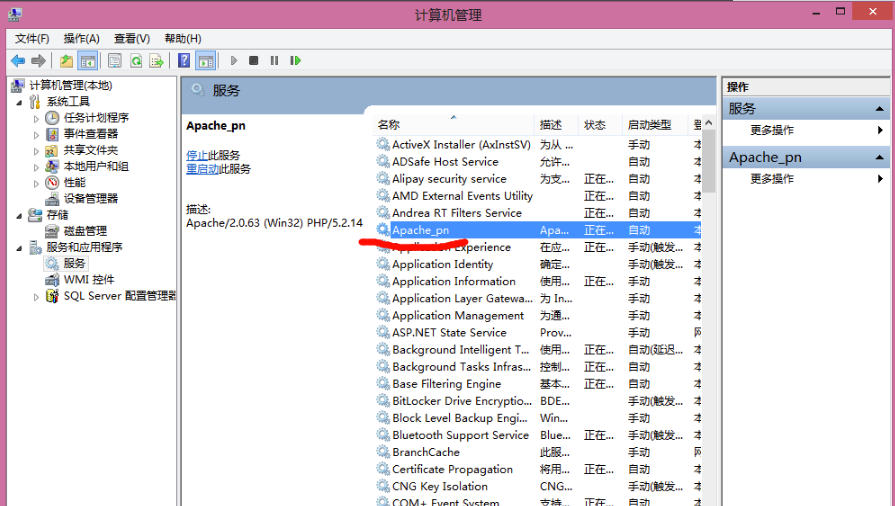Viewport: 895px width, 506px height.
Task: Click 重启动 link to restart service
Action: tap(202, 168)
